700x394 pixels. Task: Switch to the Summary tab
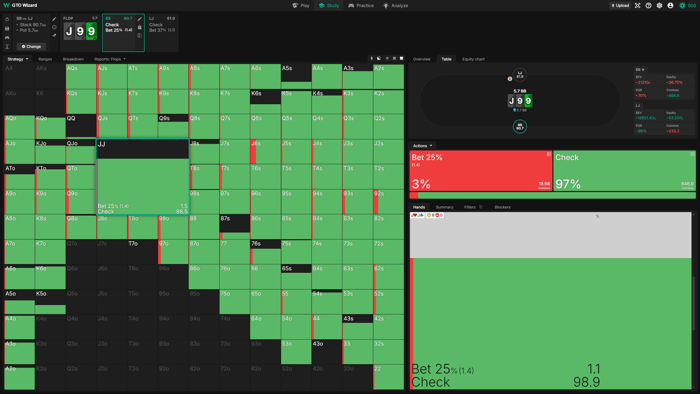(x=444, y=207)
